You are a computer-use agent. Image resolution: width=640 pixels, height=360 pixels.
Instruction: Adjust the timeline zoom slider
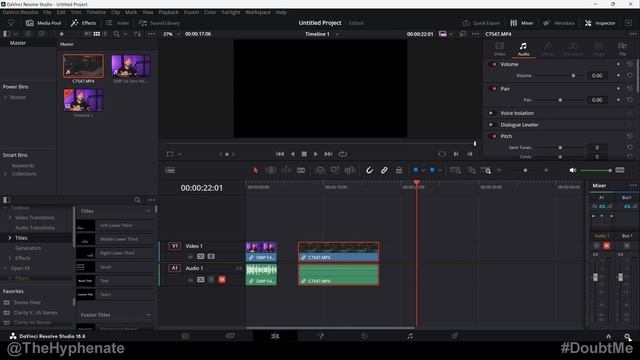(525, 170)
